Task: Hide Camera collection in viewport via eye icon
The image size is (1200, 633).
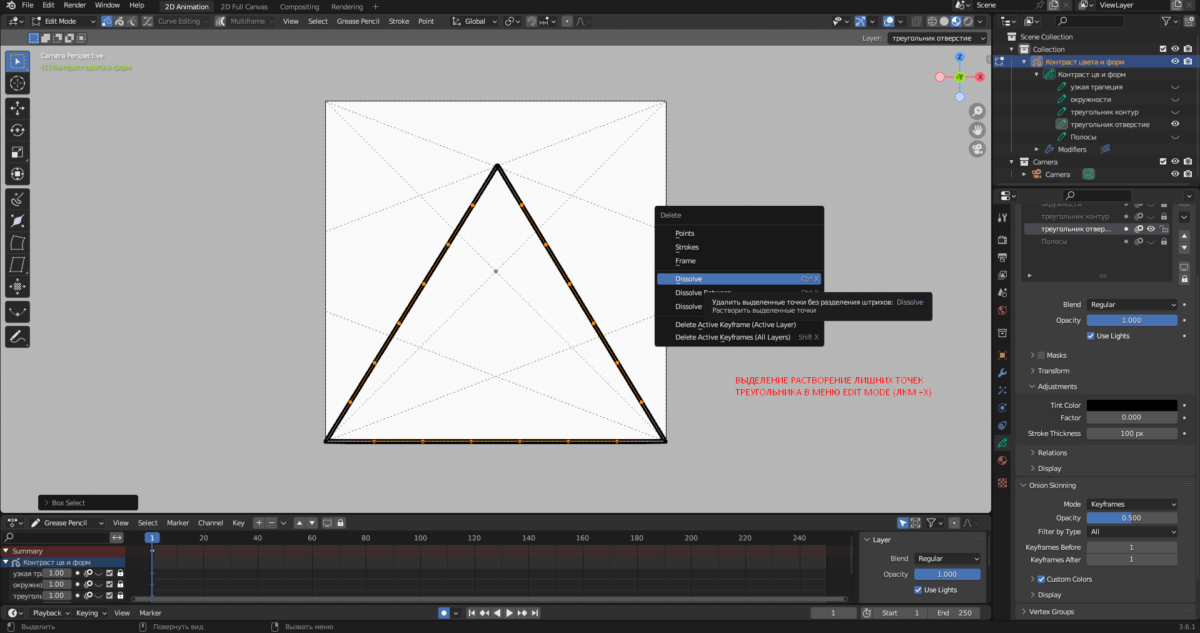Action: [1175, 161]
